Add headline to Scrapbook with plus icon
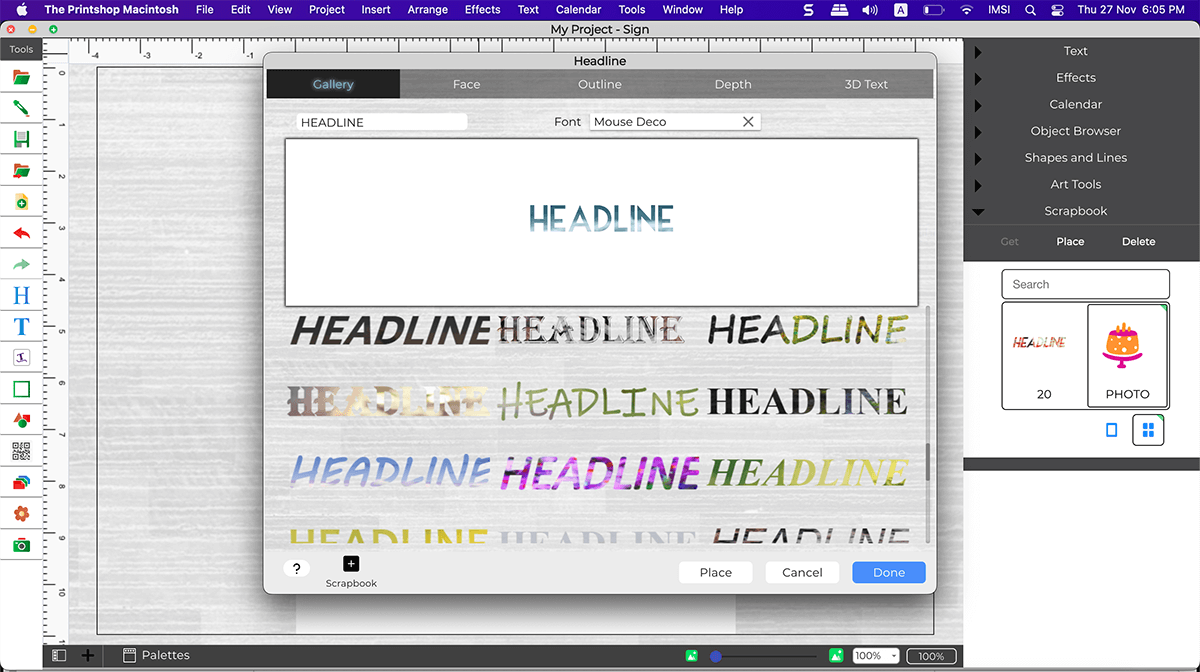The width and height of the screenshot is (1200, 672). 351,564
